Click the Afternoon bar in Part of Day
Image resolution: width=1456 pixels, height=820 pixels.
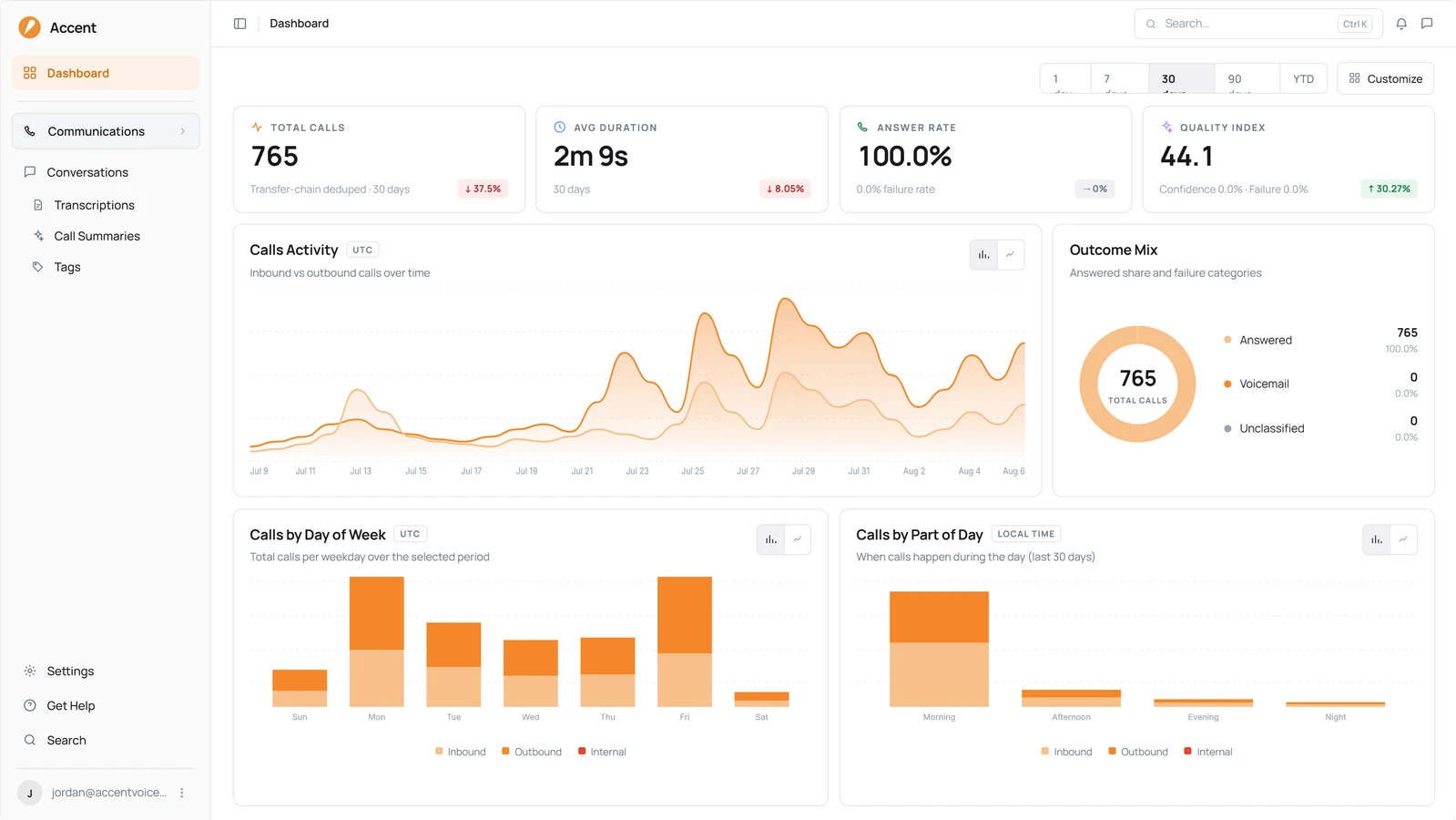(x=1071, y=698)
